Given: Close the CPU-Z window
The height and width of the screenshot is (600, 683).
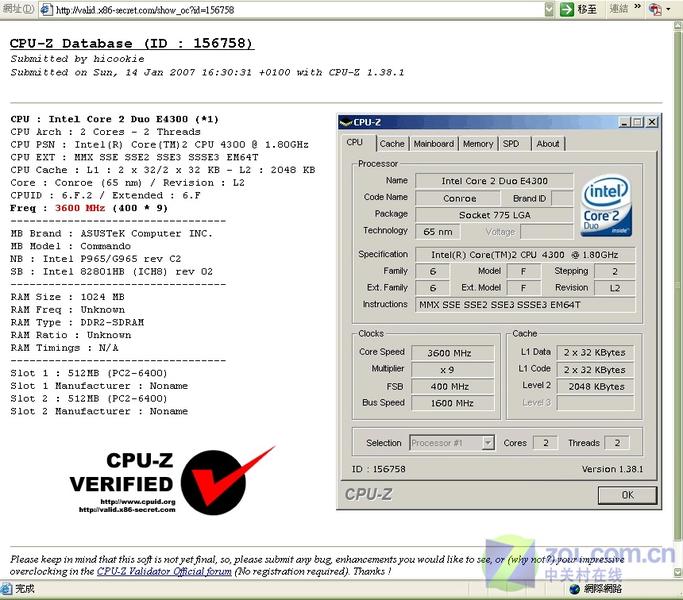Looking at the screenshot, I should 652,122.
